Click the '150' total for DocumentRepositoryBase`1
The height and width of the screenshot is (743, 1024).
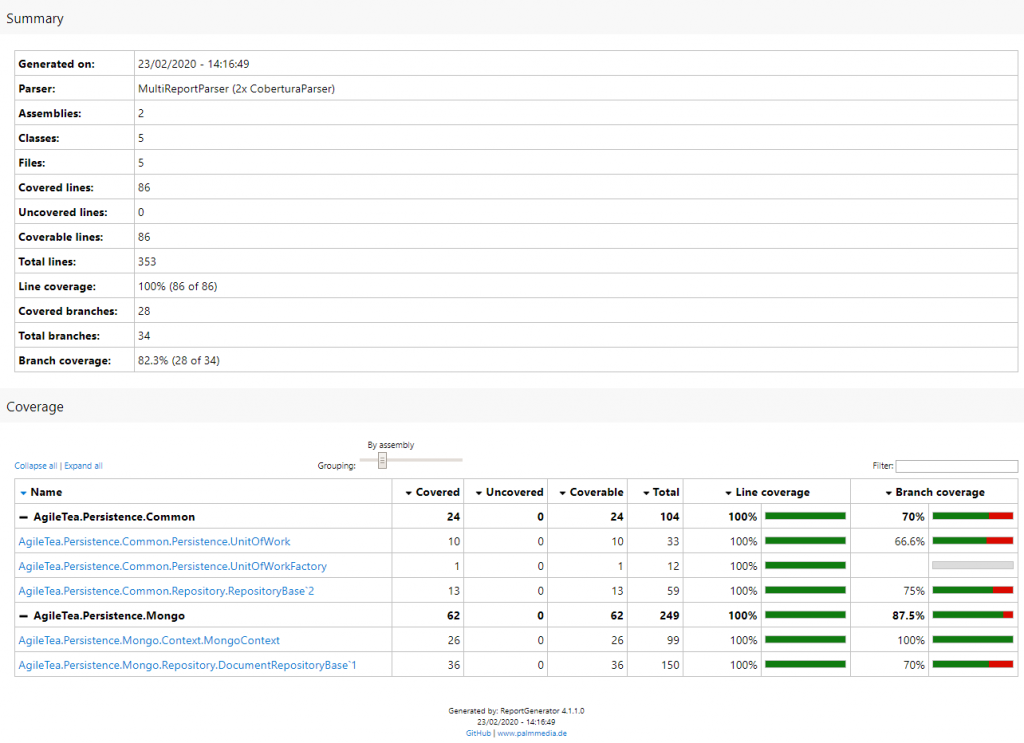coord(670,665)
